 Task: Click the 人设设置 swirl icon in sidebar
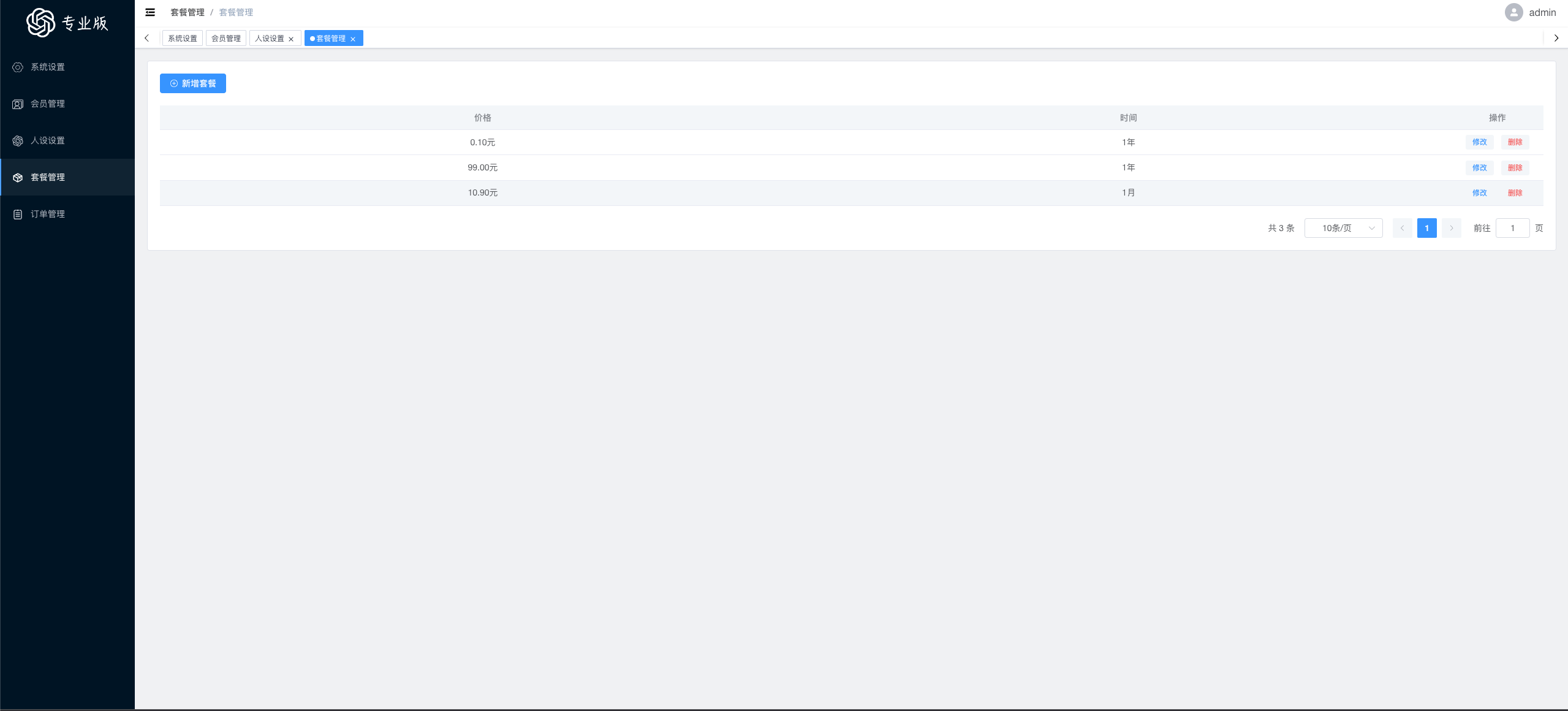pyautogui.click(x=18, y=141)
